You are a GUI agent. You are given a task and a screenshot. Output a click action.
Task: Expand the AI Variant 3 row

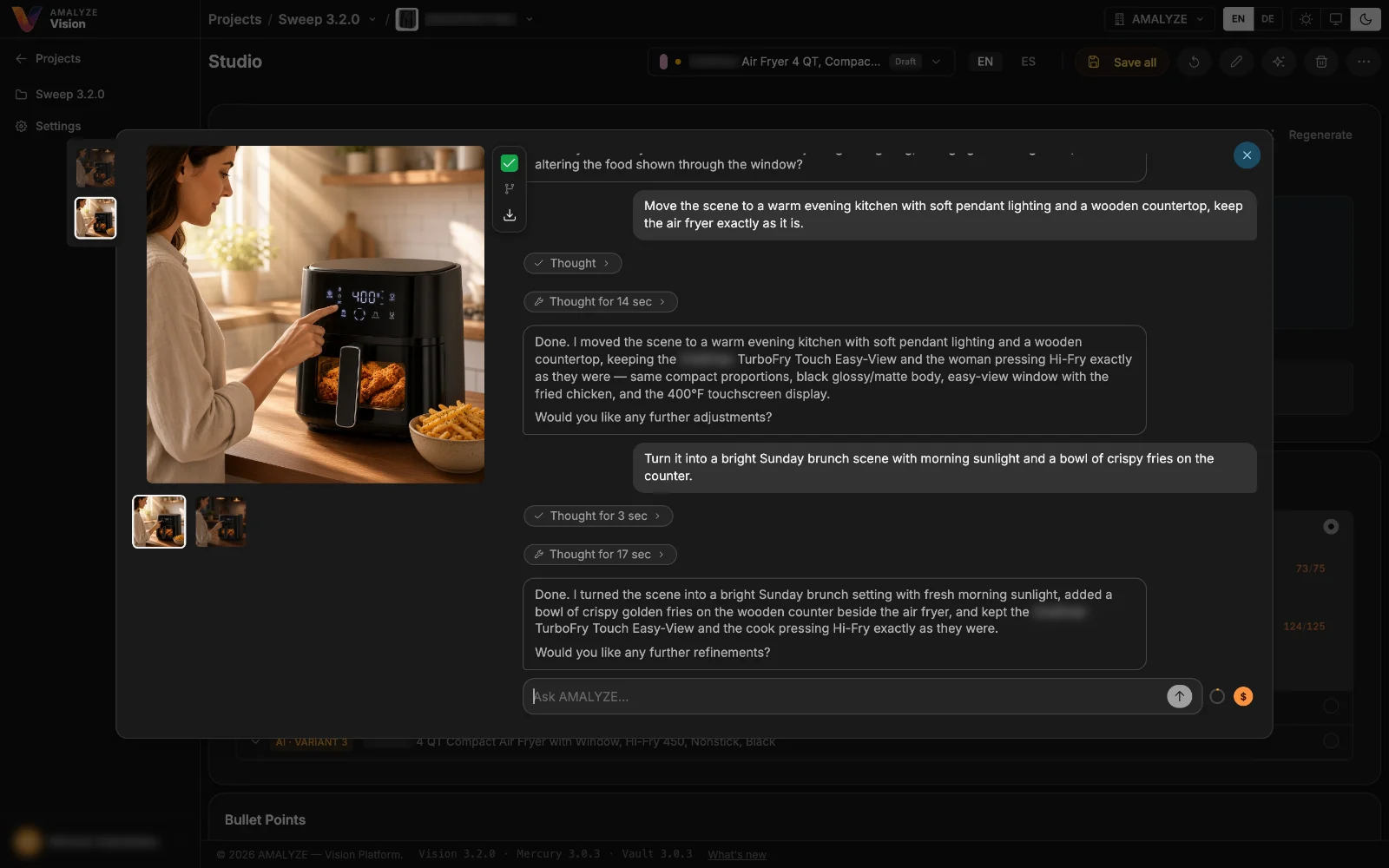click(x=255, y=741)
